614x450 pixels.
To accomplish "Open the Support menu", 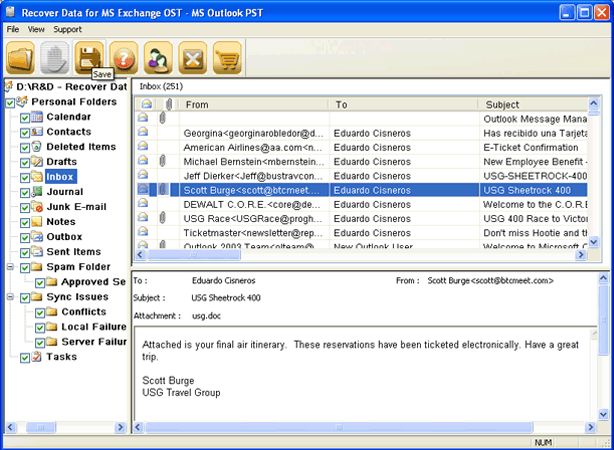I will (67, 29).
